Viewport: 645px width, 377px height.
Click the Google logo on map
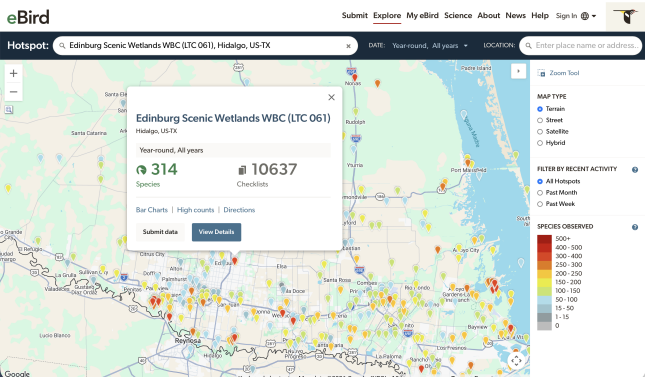(x=17, y=373)
